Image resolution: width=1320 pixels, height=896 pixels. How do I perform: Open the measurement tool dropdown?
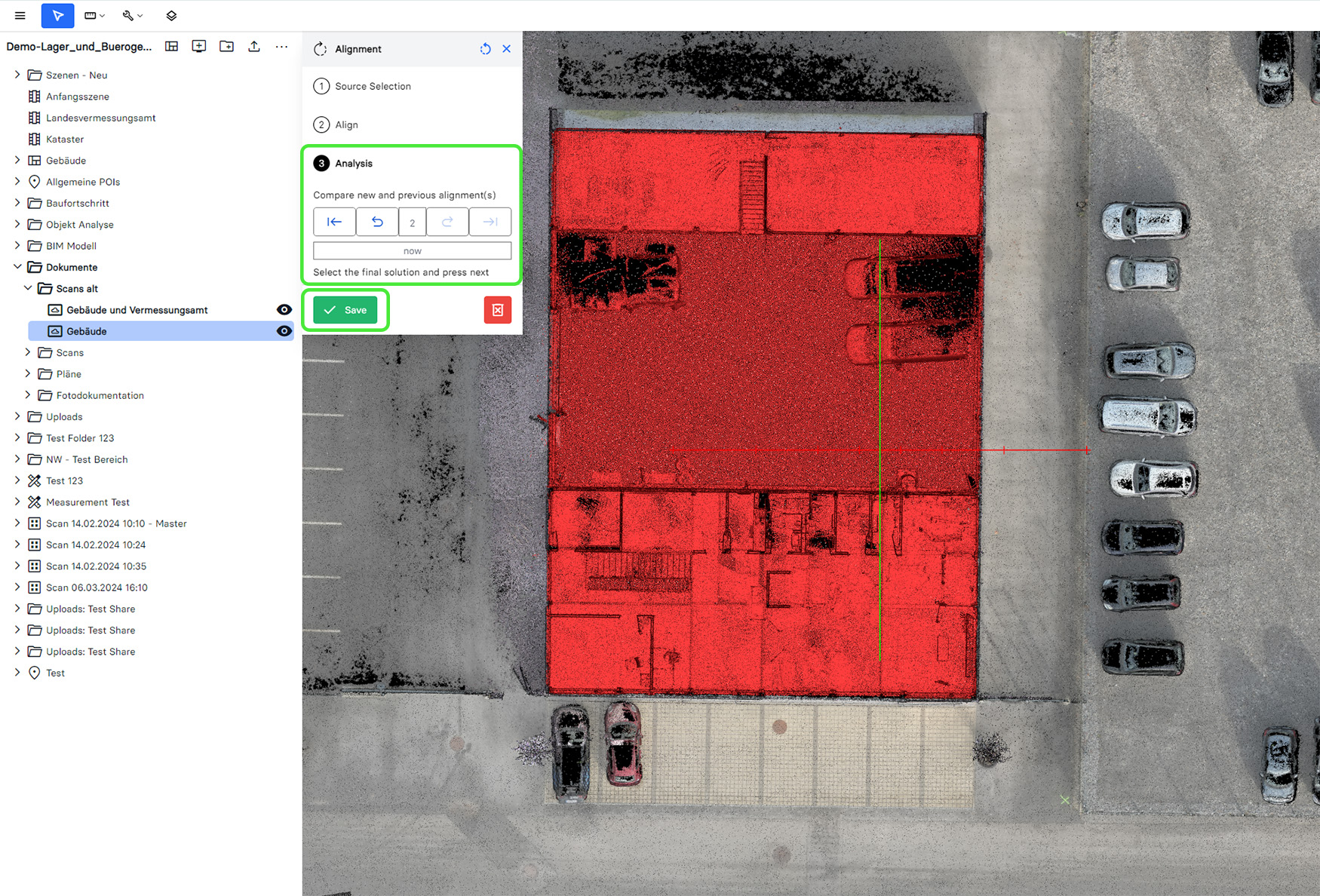click(94, 15)
